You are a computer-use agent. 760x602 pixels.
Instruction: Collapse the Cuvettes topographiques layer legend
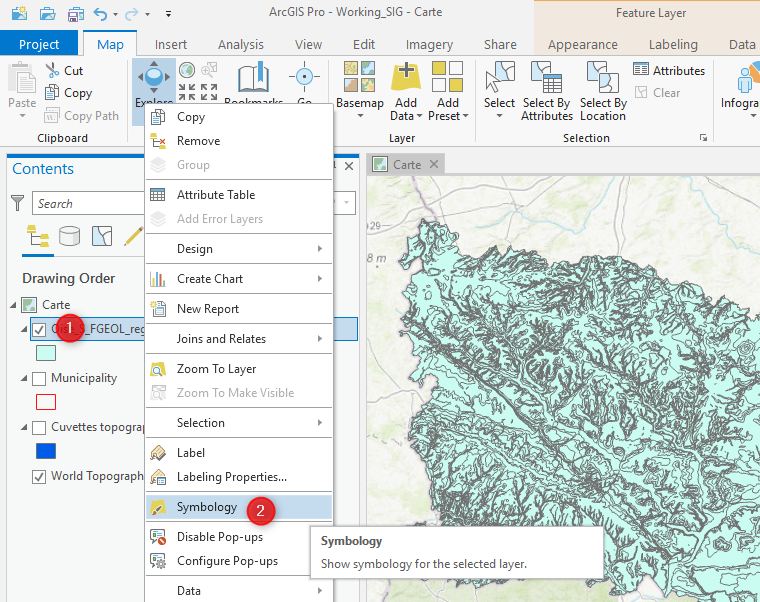tap(24, 428)
